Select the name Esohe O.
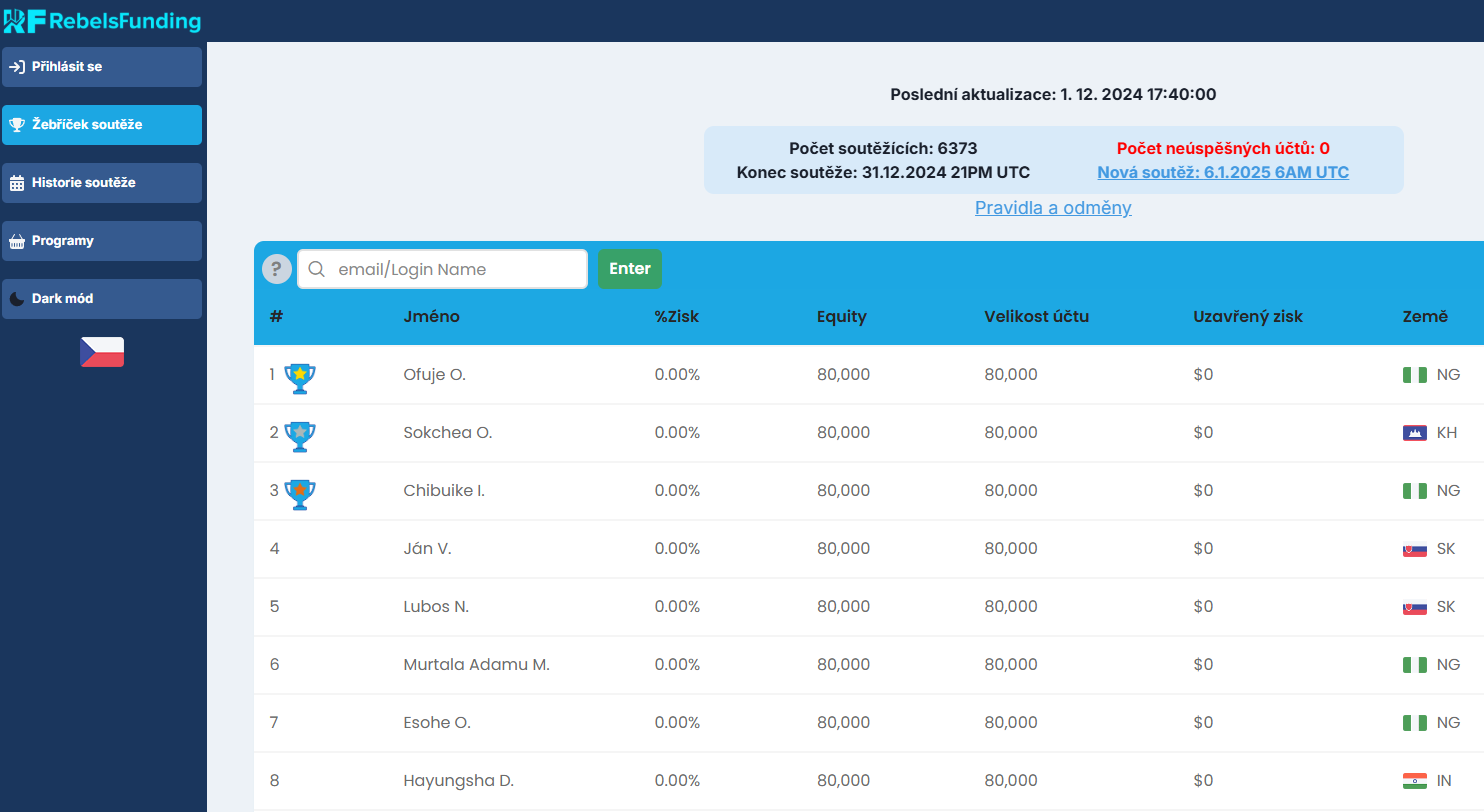1484x812 pixels. point(437,723)
